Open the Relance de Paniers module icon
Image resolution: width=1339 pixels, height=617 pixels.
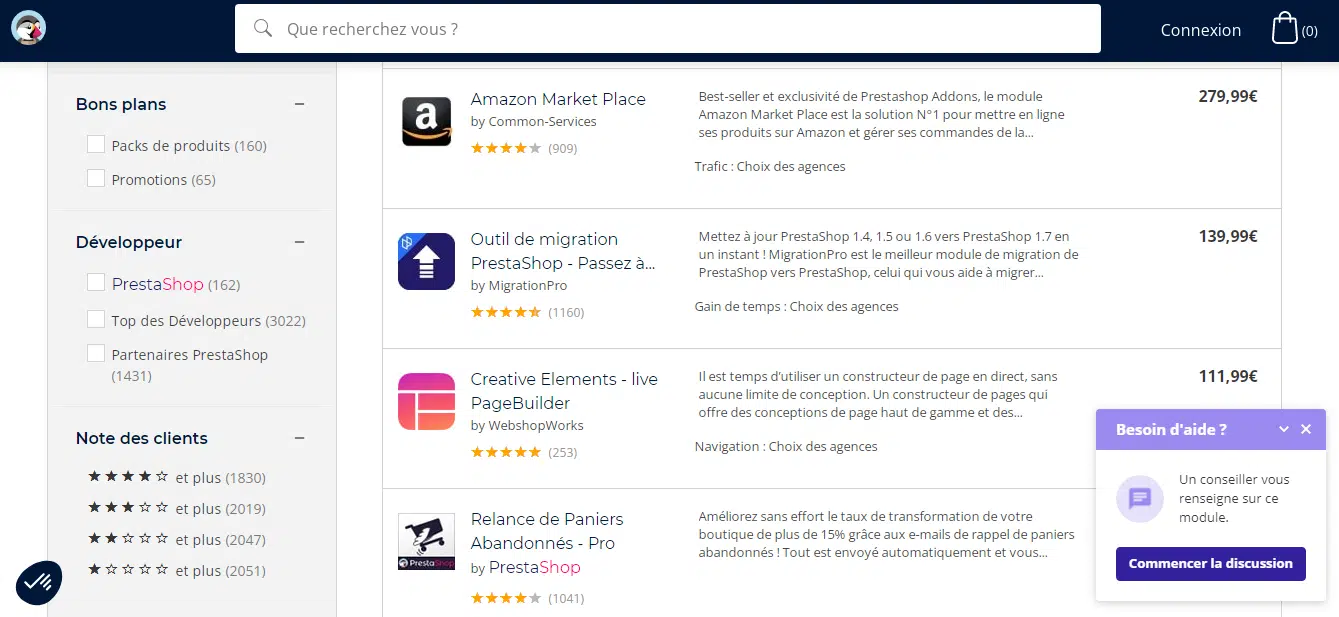[x=426, y=542]
